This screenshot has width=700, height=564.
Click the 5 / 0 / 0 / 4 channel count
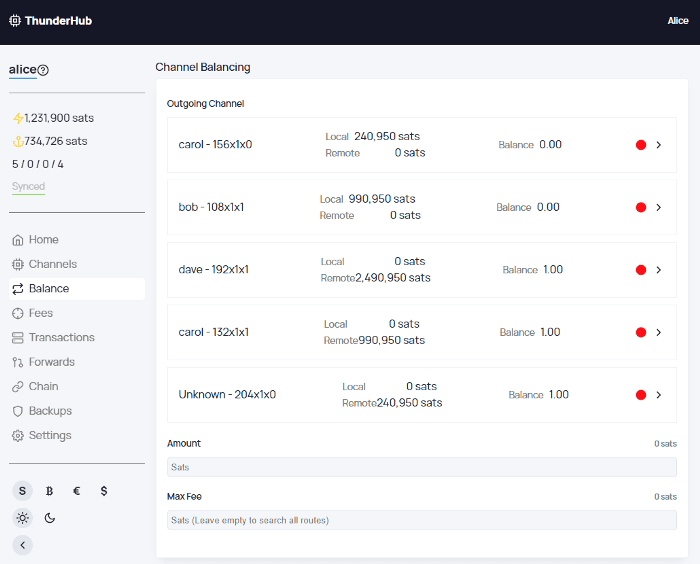[38, 164]
